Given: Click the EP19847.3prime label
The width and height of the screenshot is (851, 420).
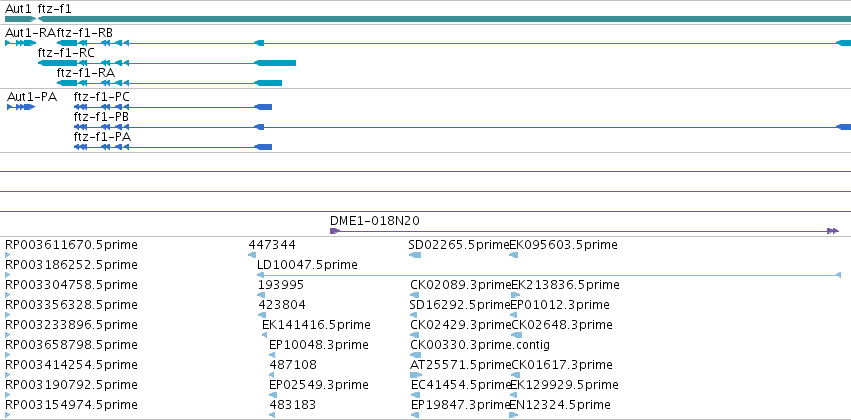Looking at the screenshot, I should tap(461, 405).
